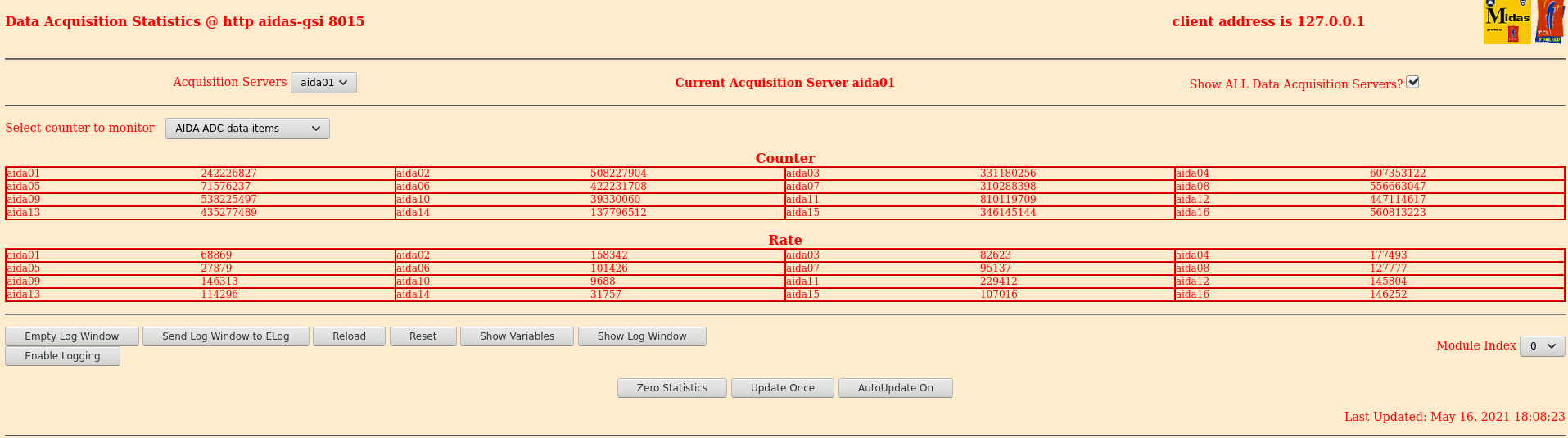The width and height of the screenshot is (1568, 438).
Task: Select rate value 31757 for aida14
Action: (x=606, y=295)
